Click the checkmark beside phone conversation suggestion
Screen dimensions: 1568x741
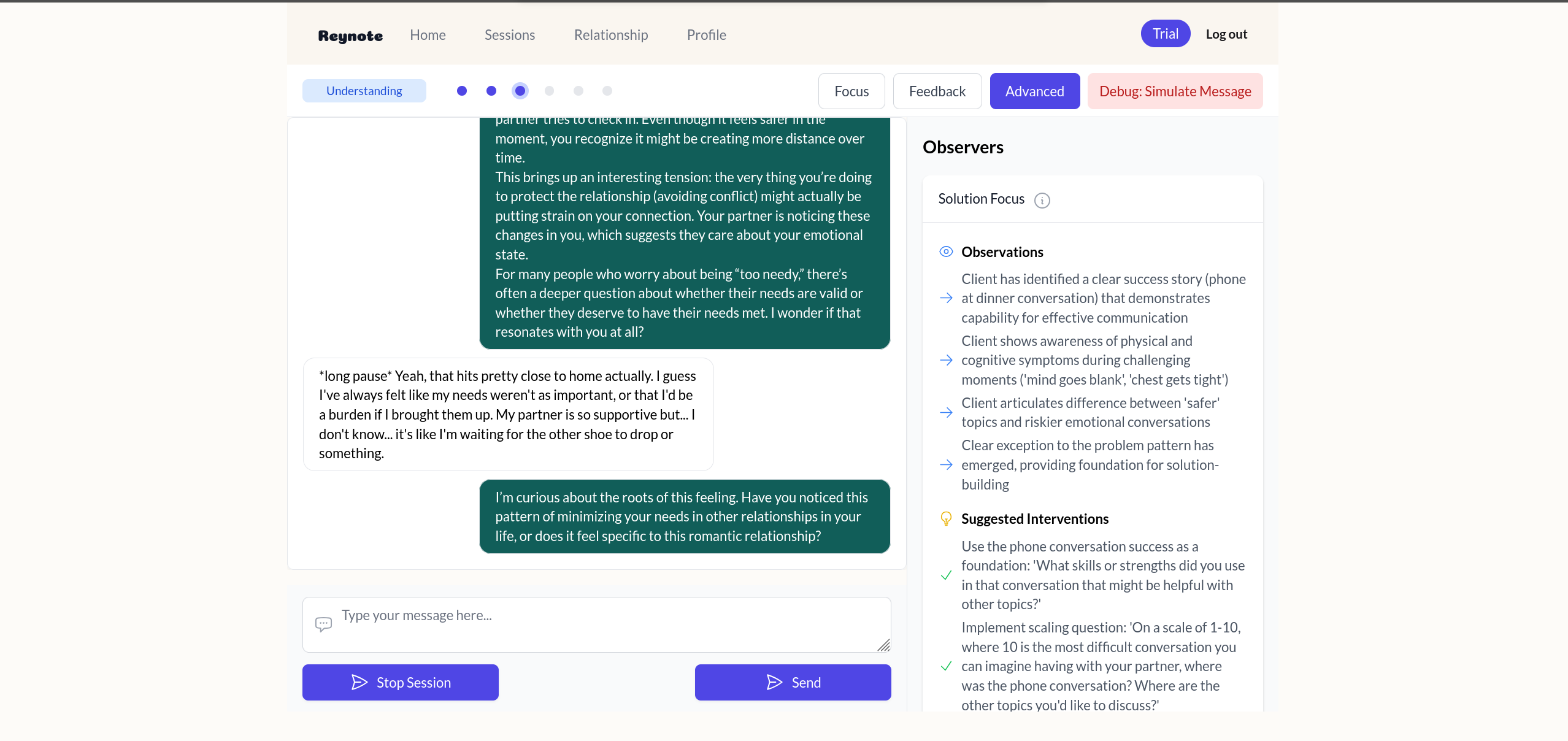coord(946,575)
